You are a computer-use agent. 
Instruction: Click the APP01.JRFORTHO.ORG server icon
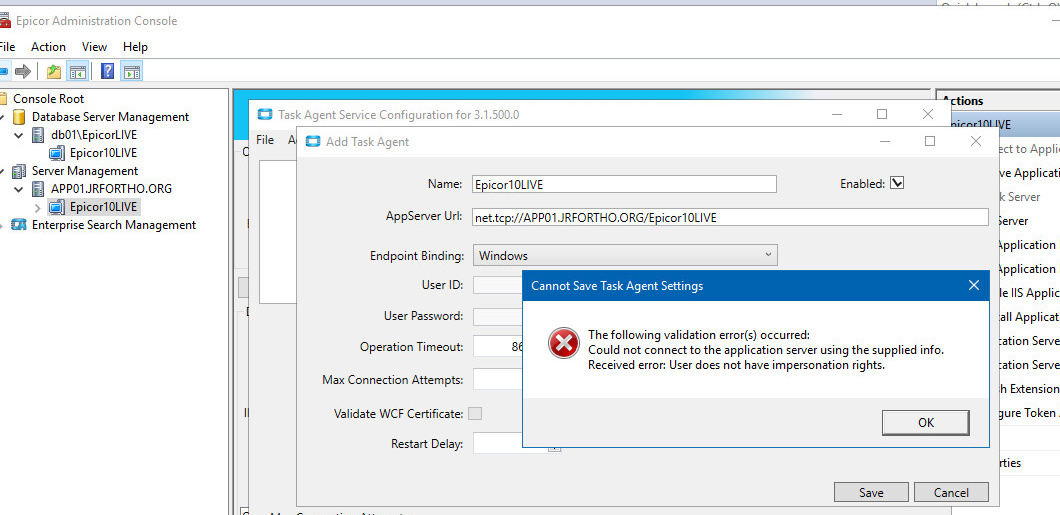38,189
